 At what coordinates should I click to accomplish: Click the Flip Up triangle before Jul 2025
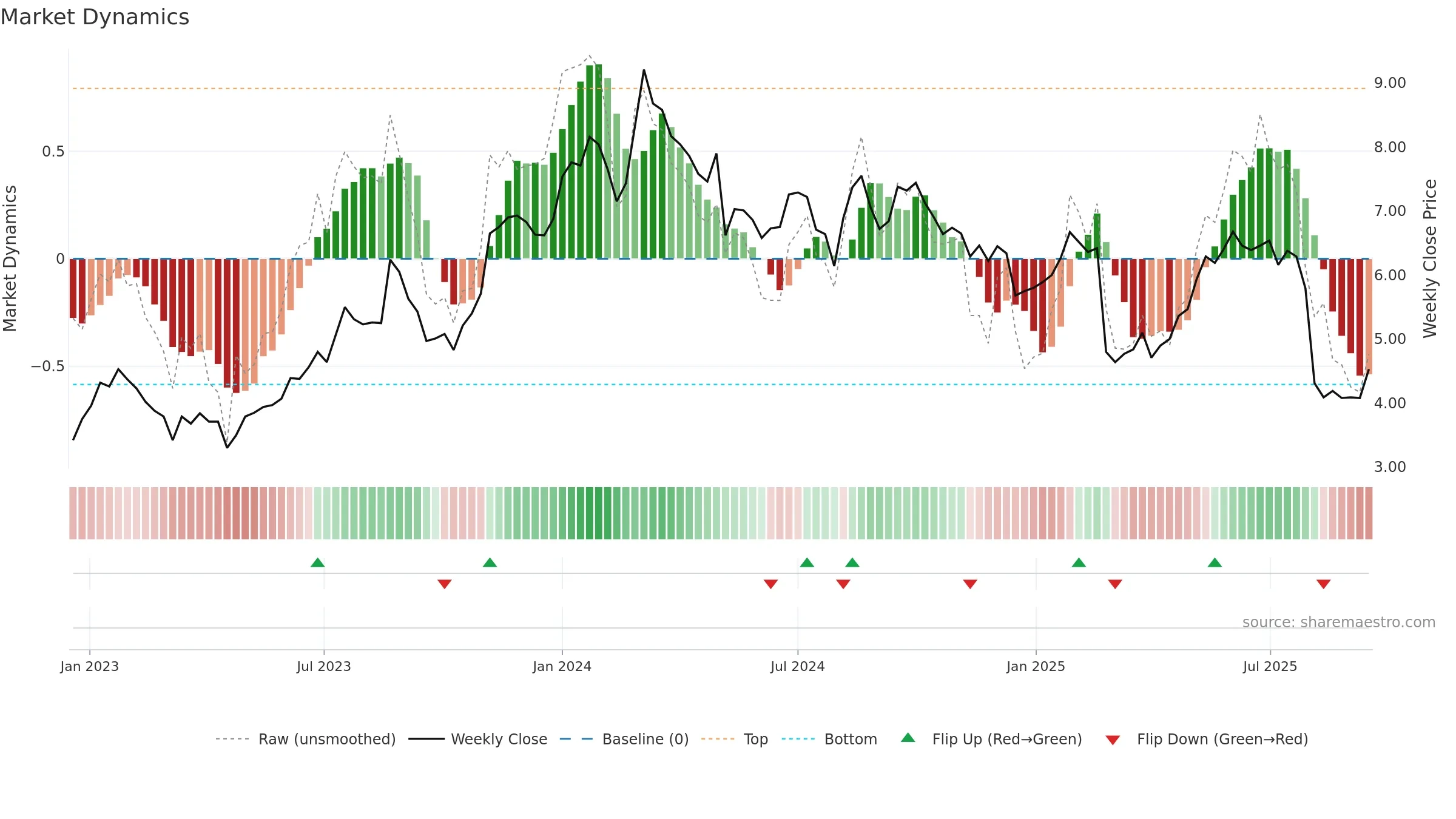point(1215,562)
